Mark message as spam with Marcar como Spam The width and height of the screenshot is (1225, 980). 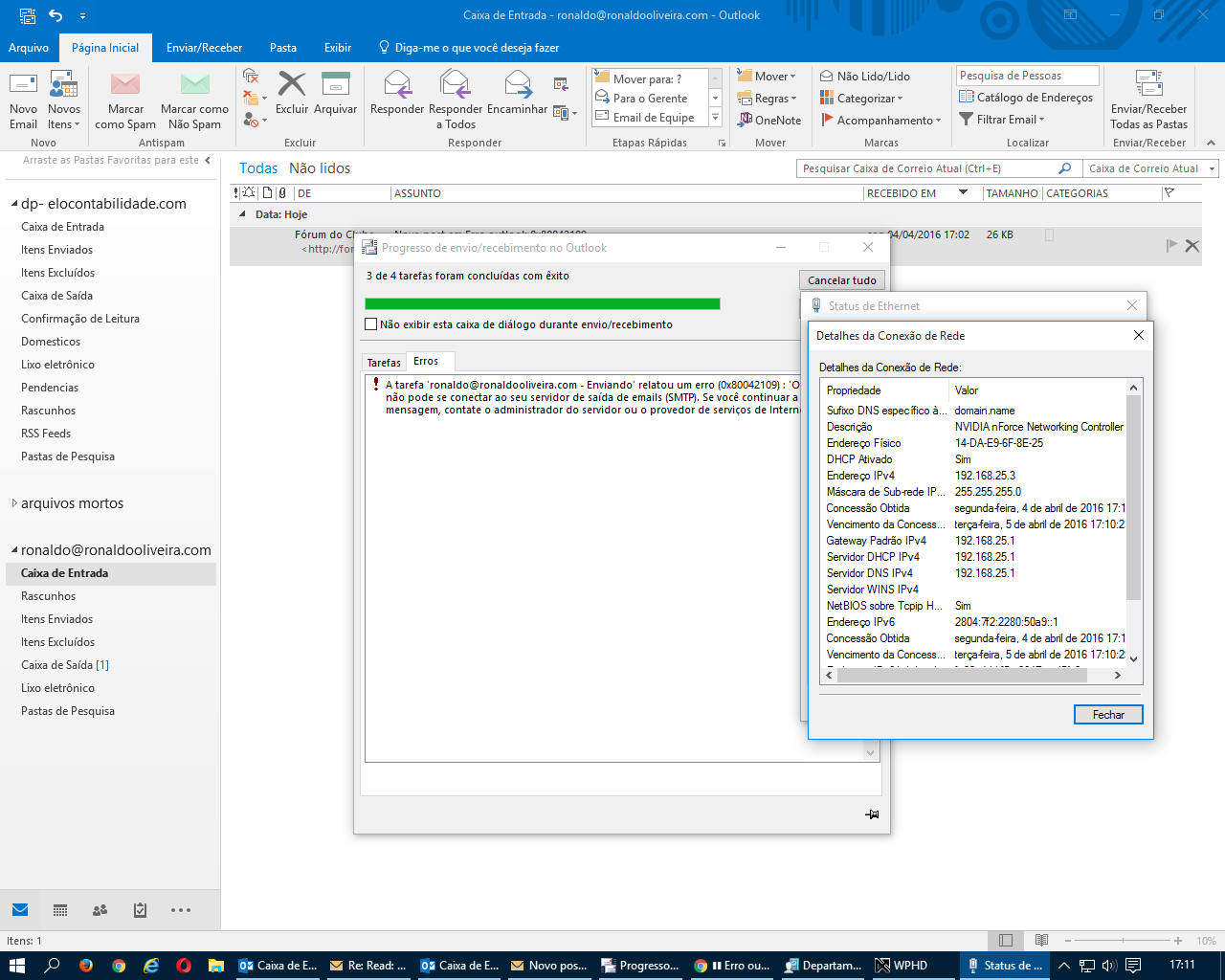pos(125,100)
